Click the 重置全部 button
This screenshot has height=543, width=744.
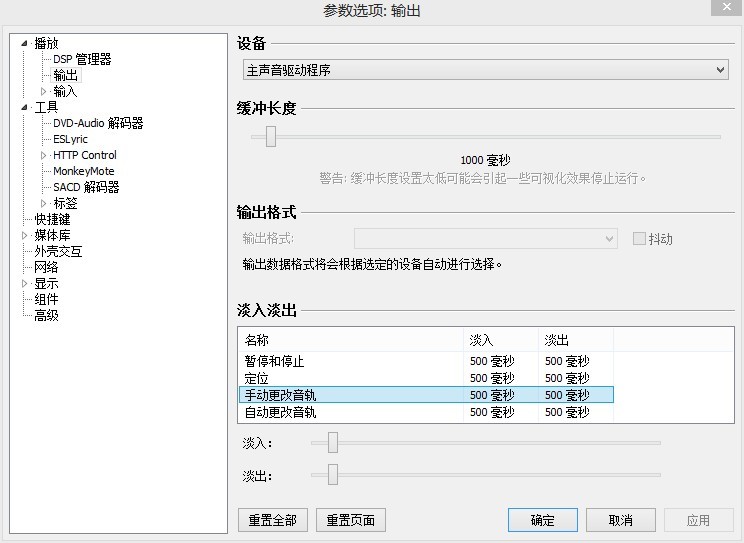pos(273,520)
